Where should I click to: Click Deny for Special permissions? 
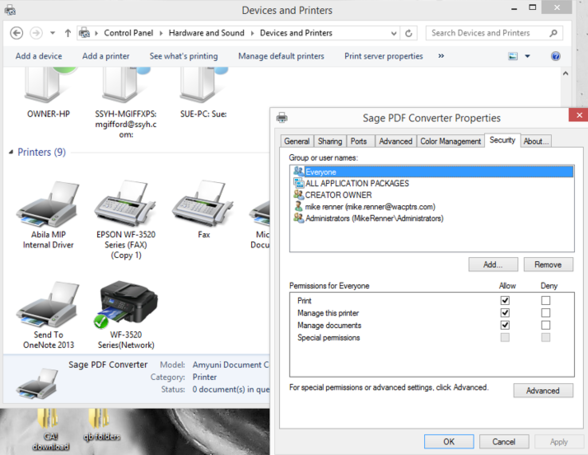[546, 338]
